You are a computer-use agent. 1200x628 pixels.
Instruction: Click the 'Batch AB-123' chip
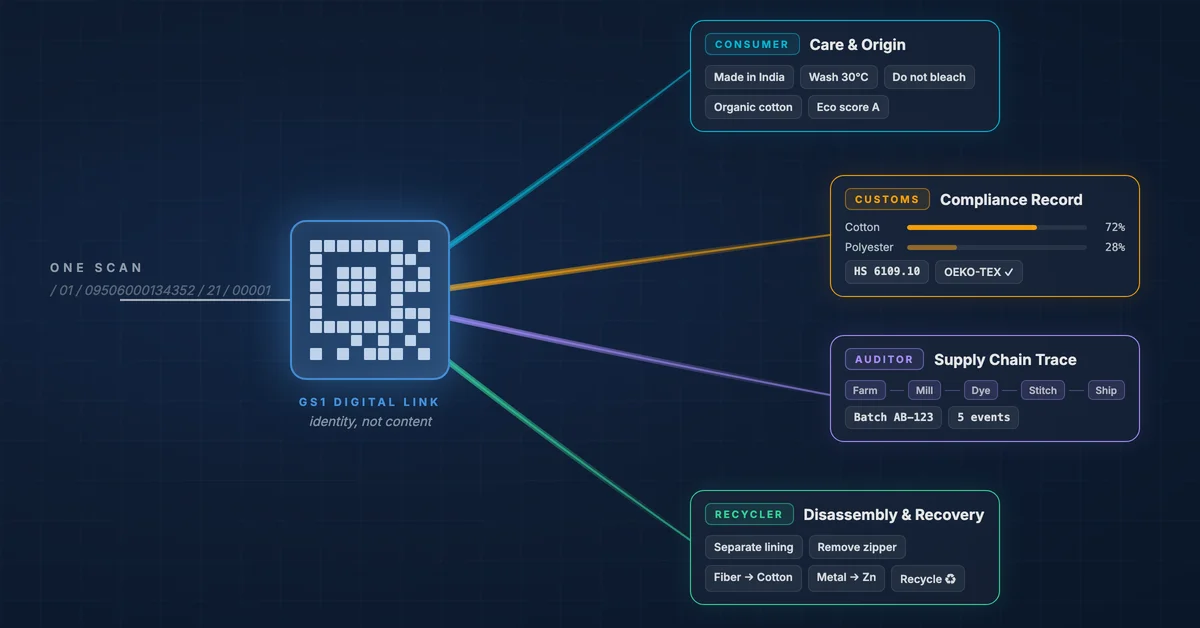tap(894, 417)
